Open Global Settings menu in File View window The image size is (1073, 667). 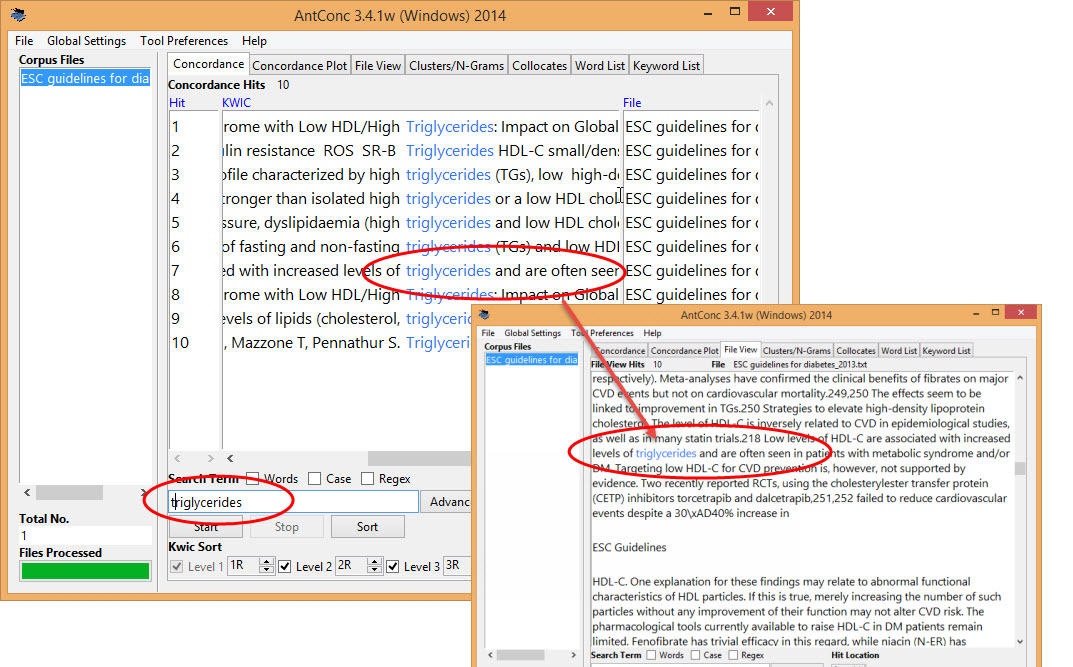[532, 333]
